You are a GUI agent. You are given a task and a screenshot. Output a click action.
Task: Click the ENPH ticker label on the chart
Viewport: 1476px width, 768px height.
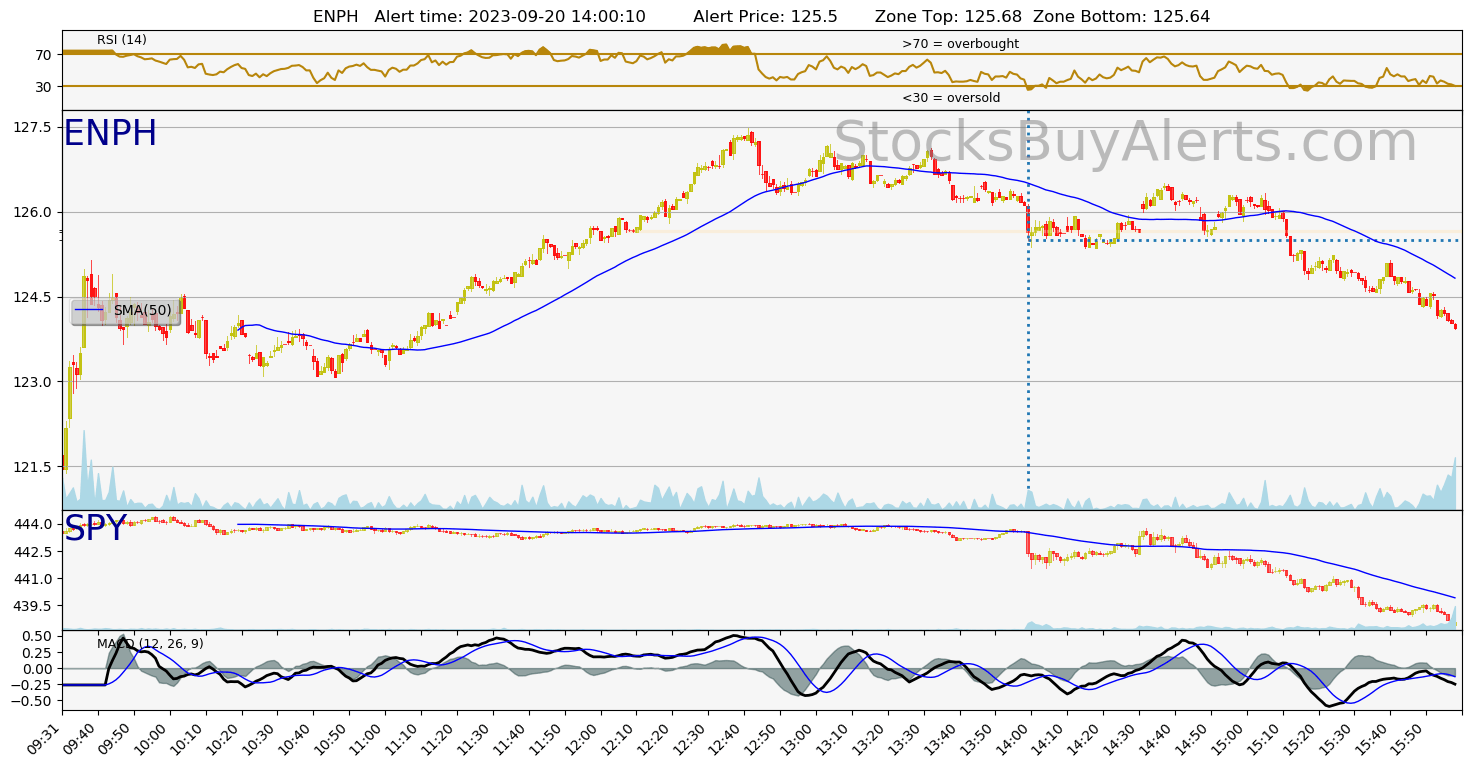click(x=110, y=134)
